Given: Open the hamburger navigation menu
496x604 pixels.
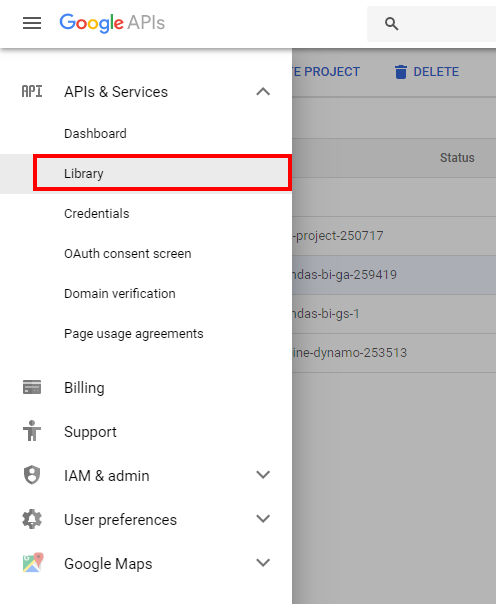Looking at the screenshot, I should click(x=32, y=23).
